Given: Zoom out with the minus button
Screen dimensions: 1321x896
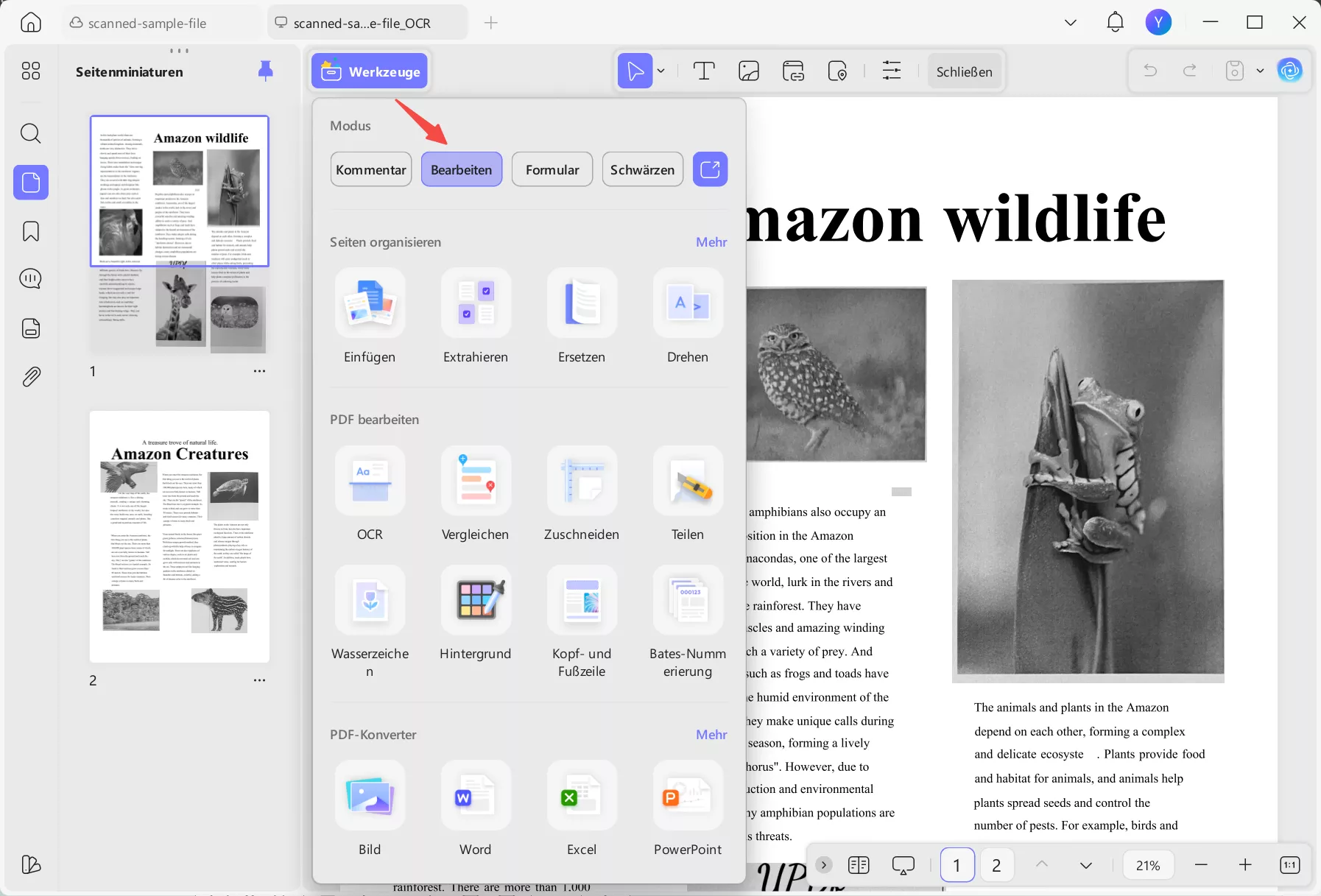Looking at the screenshot, I should click(1201, 865).
